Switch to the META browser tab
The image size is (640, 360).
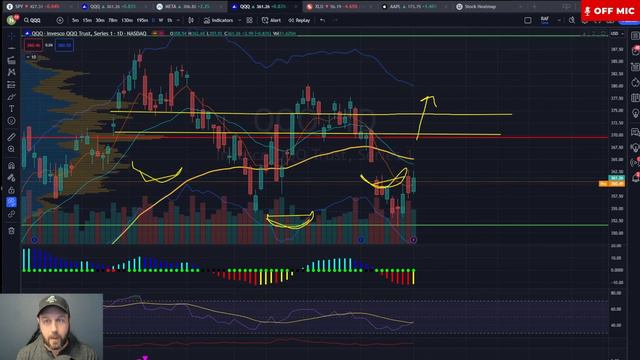pyautogui.click(x=190, y=7)
